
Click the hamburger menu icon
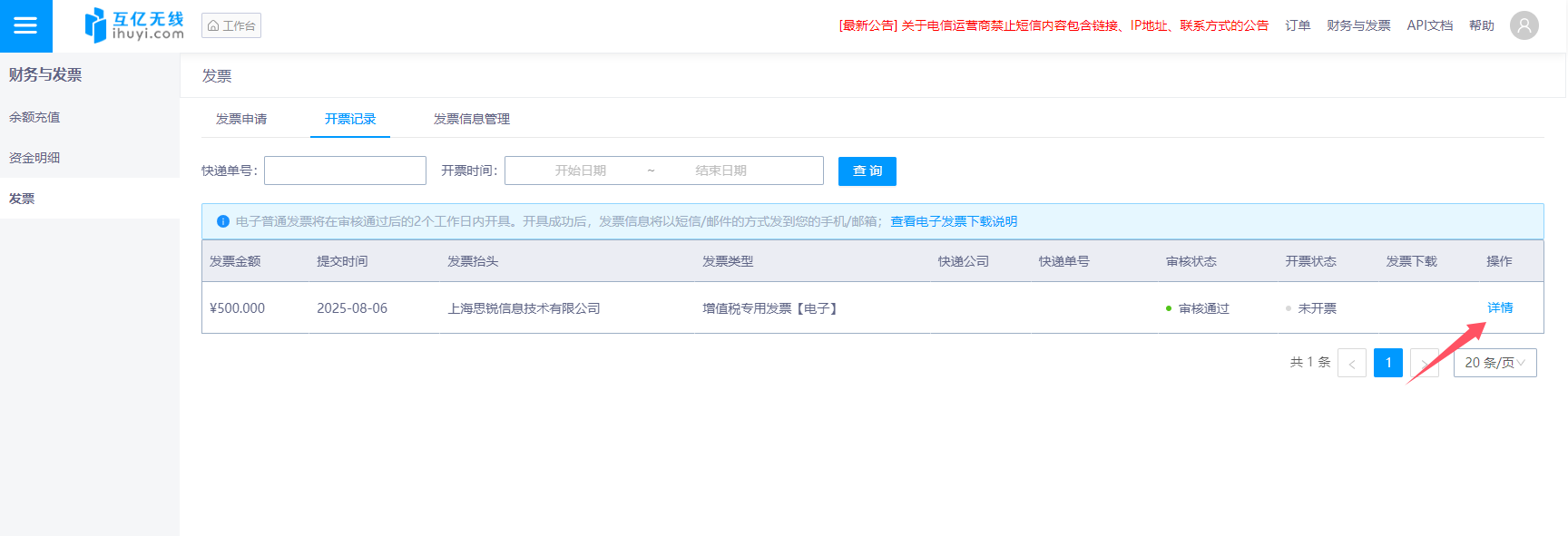coord(25,25)
